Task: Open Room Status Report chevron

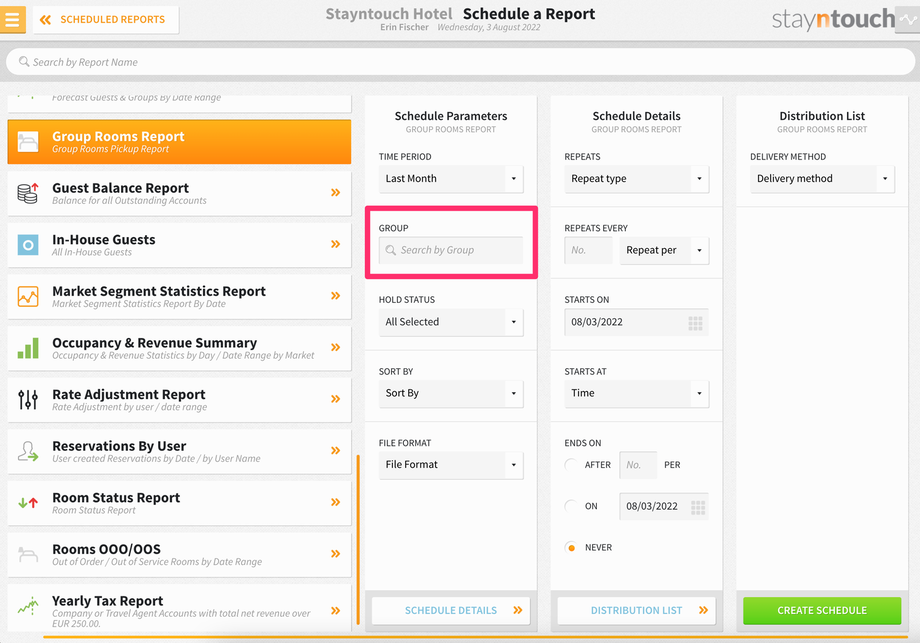Action: point(336,502)
